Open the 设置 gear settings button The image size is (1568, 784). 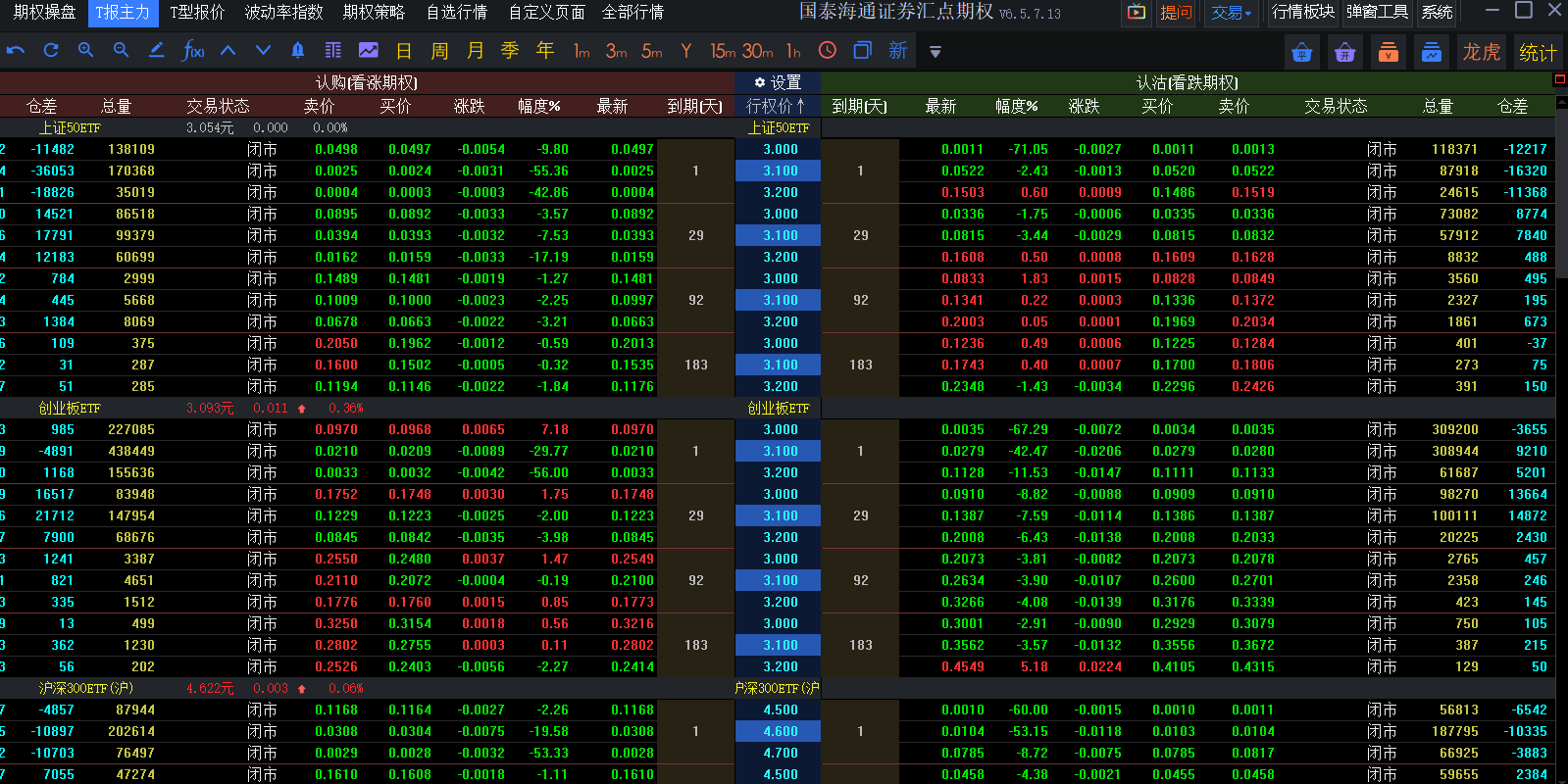(778, 82)
